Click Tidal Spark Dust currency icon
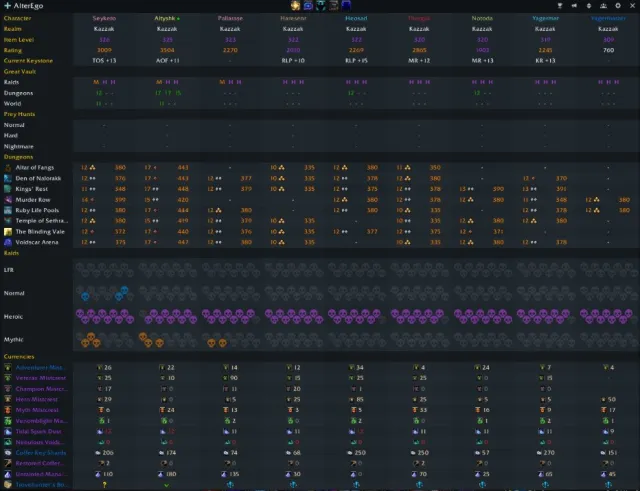640x491 pixels. coord(8,431)
